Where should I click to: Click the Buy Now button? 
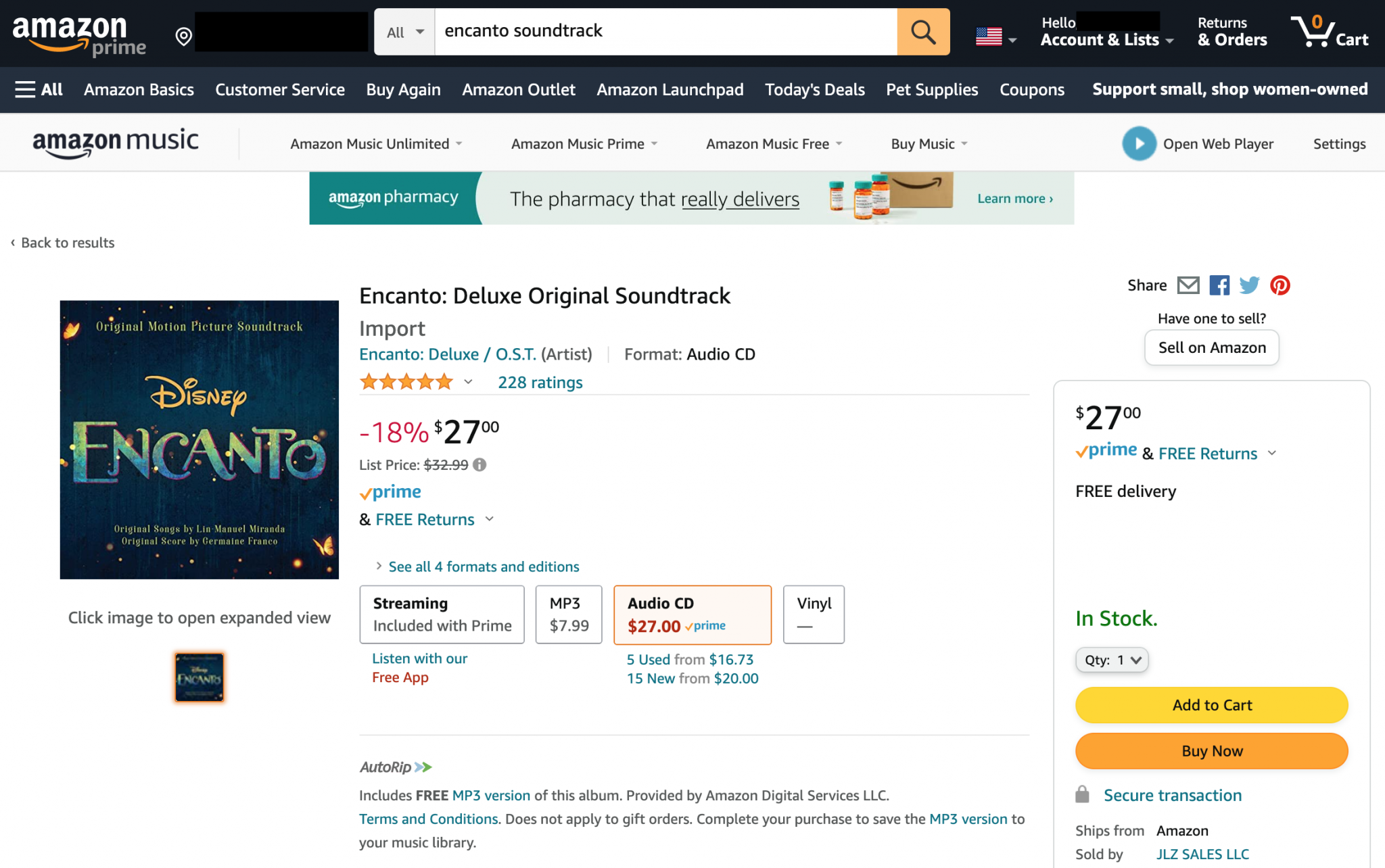[x=1212, y=751]
